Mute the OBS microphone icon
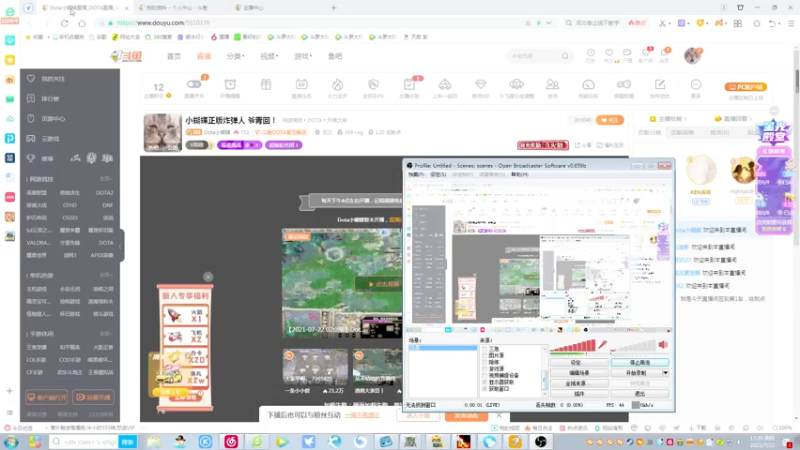Viewport: 800px width, 450px height. pyautogui.click(x=603, y=345)
